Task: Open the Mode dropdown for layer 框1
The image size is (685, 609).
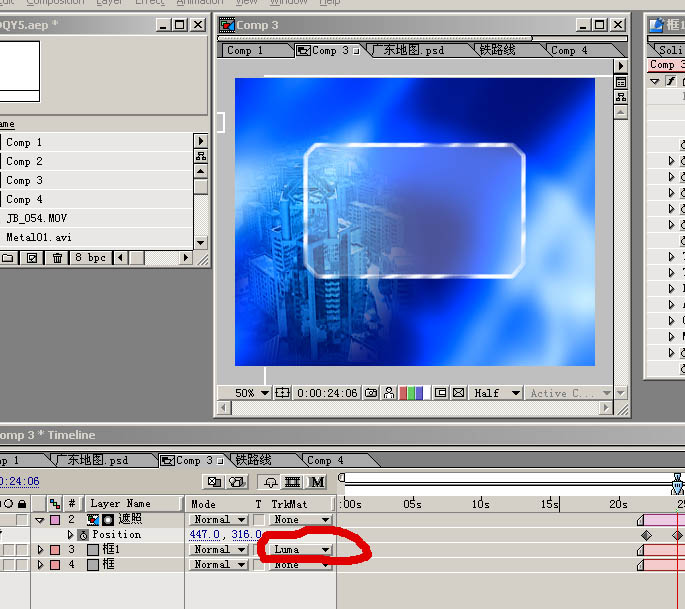Action: point(218,550)
